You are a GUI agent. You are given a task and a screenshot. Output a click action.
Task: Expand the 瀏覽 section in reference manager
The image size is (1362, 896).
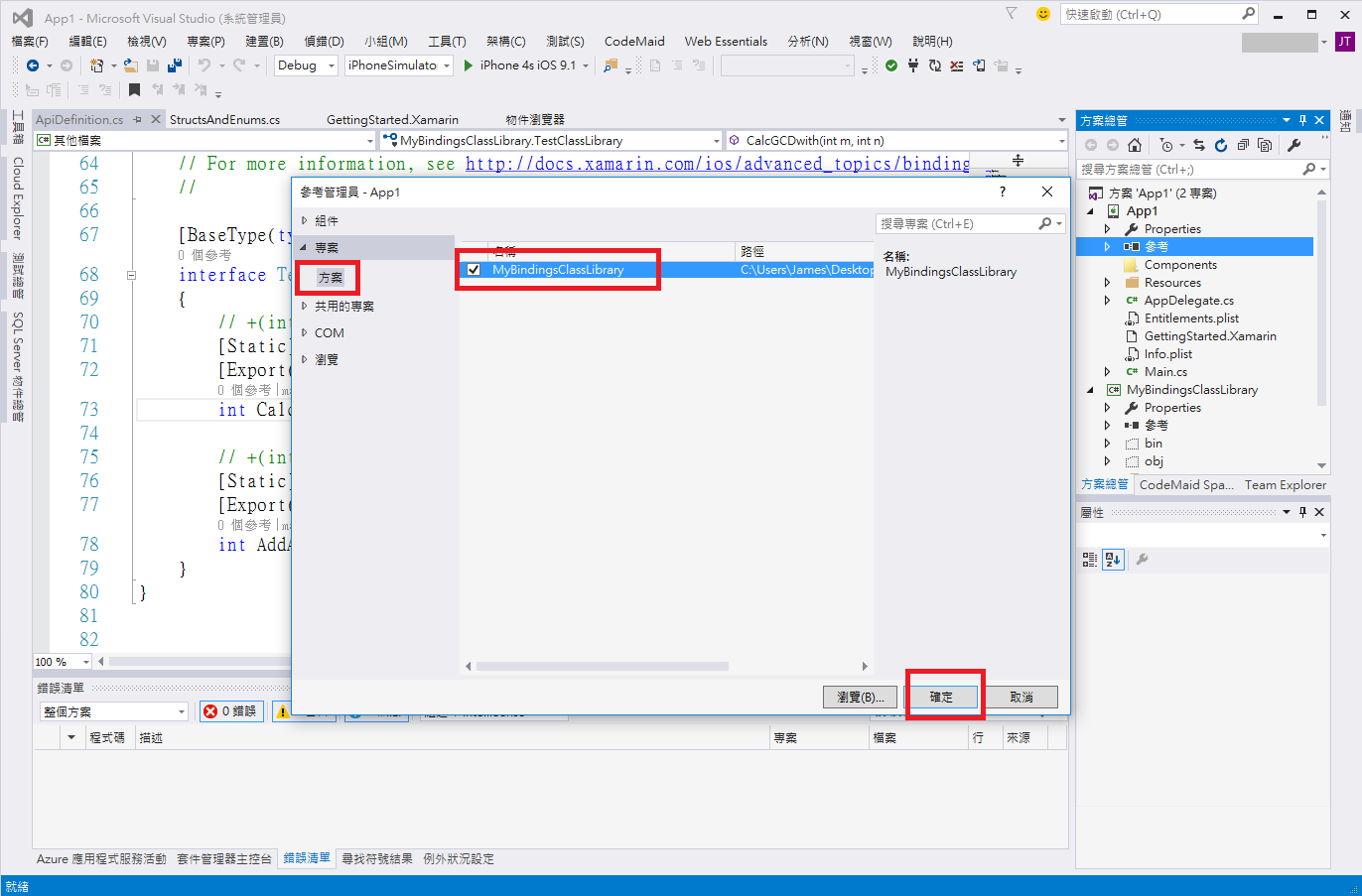tap(305, 360)
